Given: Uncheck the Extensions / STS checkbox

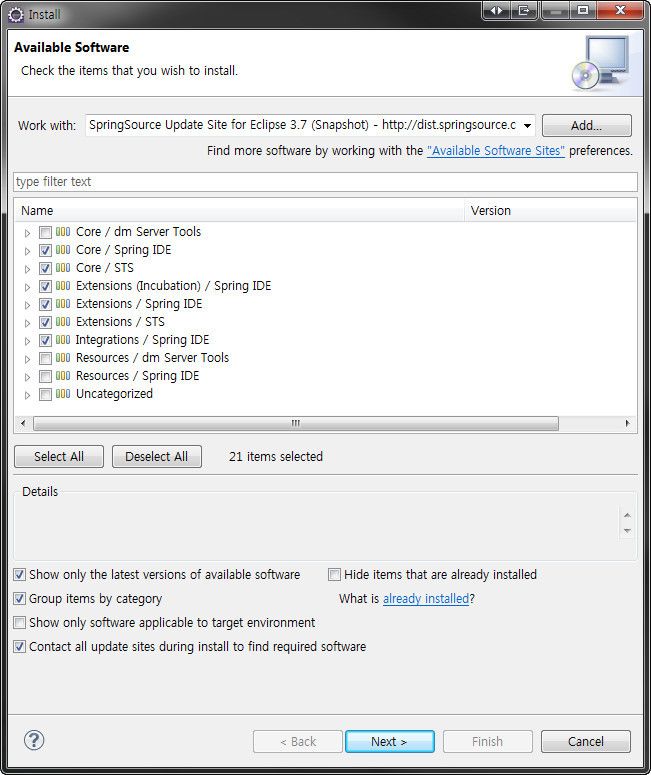Looking at the screenshot, I should pos(45,322).
